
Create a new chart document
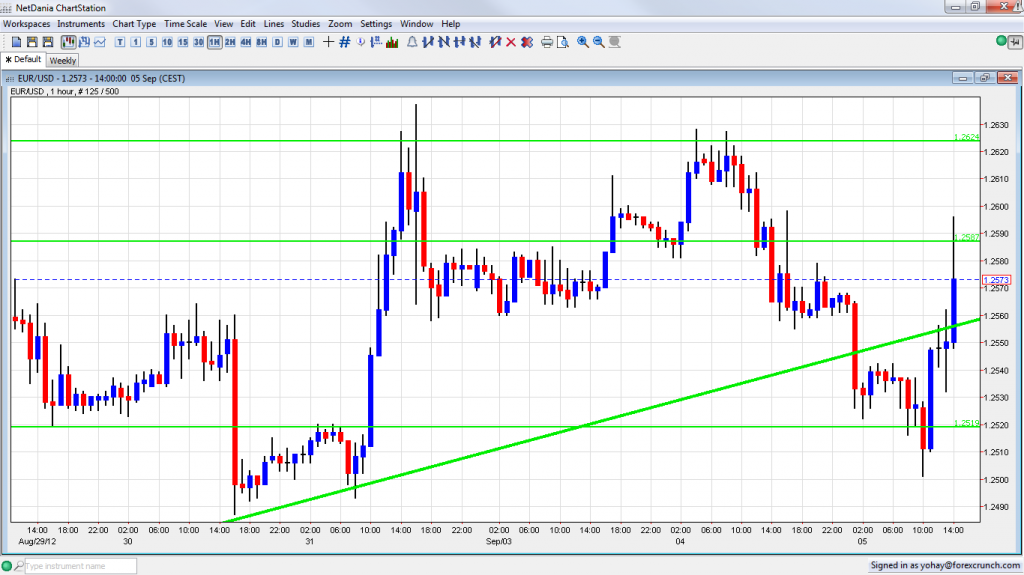click(16, 42)
